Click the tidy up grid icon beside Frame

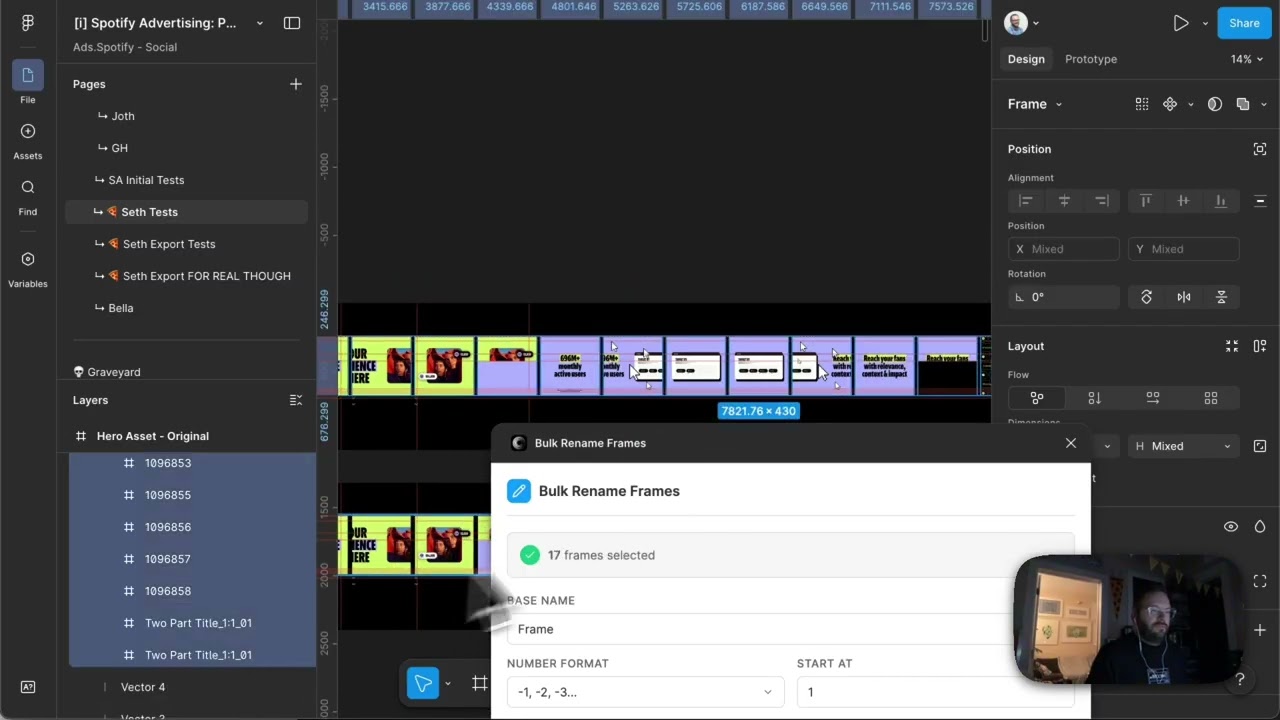(1142, 104)
